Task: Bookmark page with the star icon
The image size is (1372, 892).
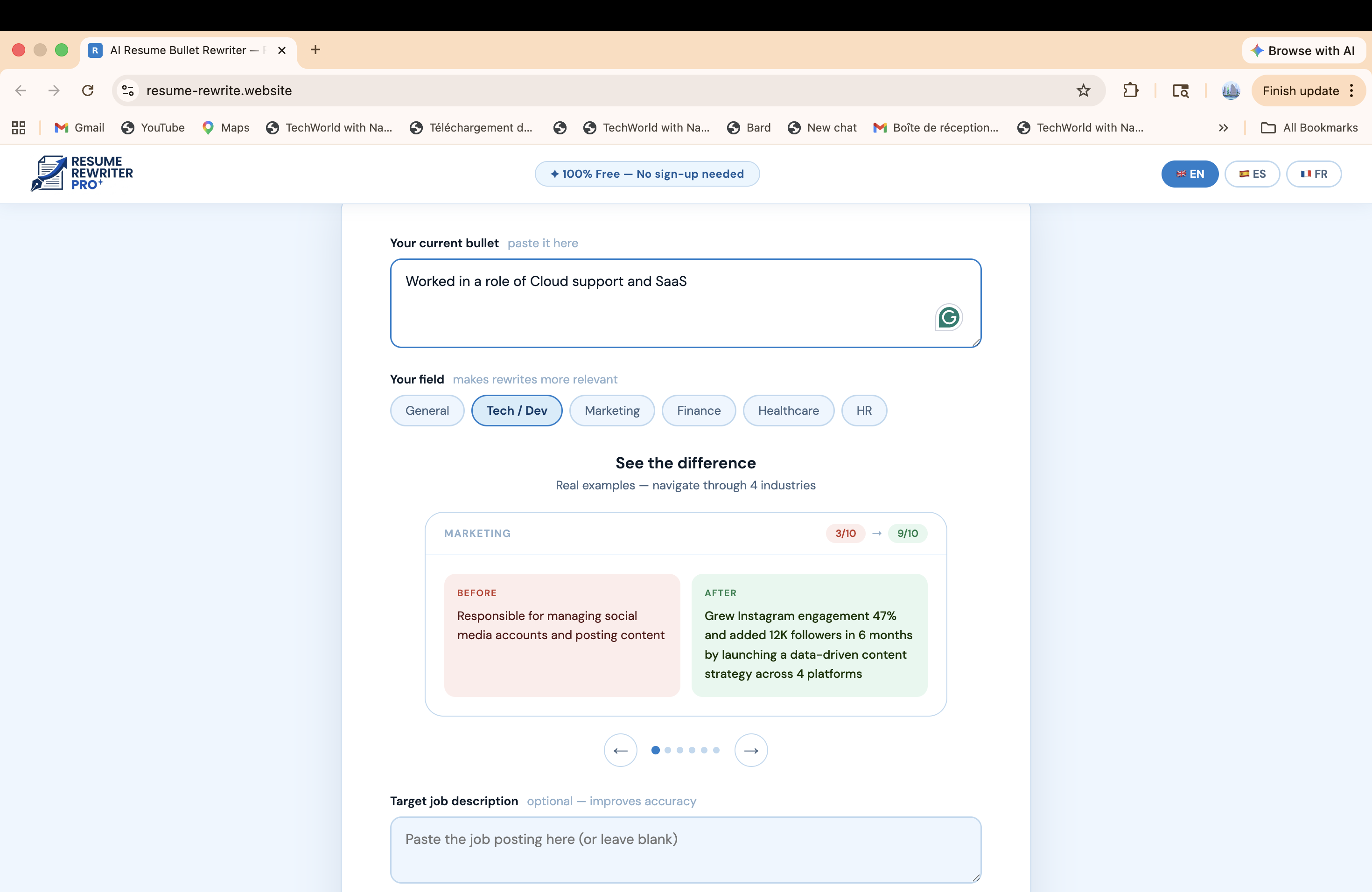Action: pyautogui.click(x=1083, y=91)
